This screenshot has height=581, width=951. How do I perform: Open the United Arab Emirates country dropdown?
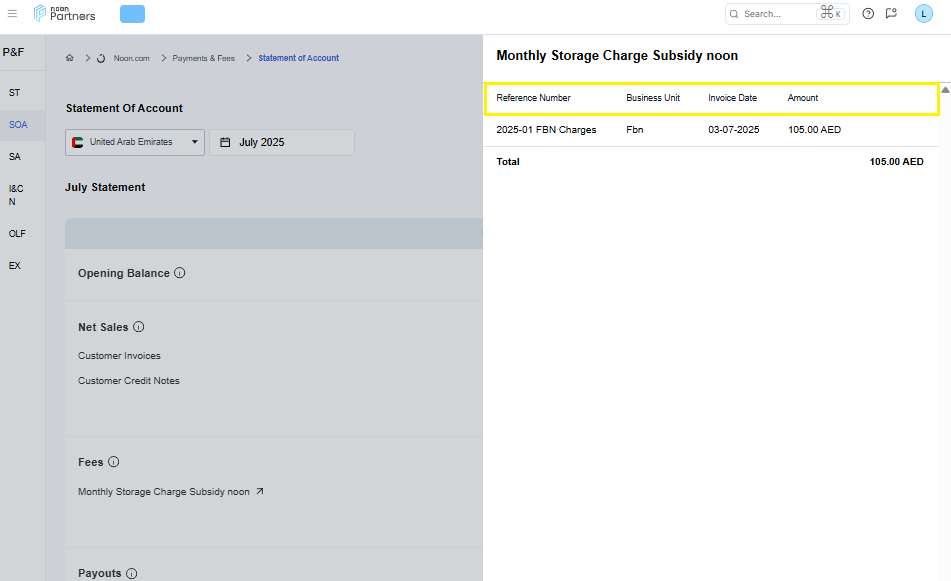click(135, 143)
